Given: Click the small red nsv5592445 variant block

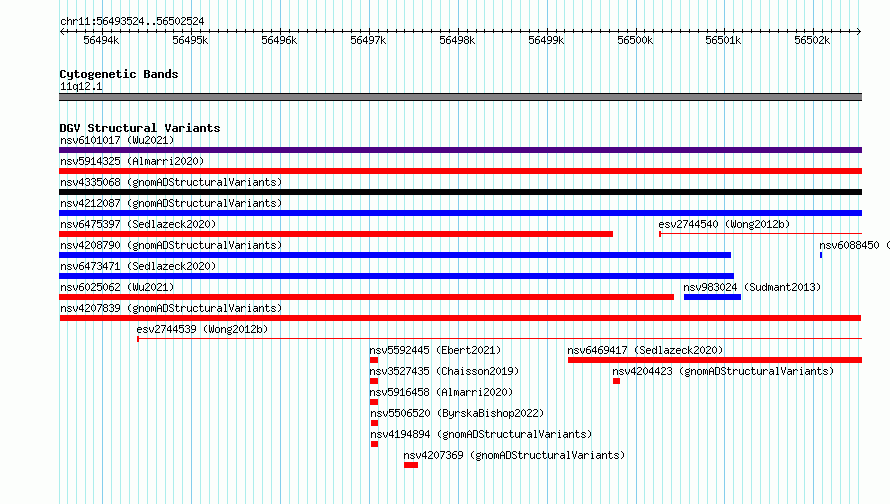Looking at the screenshot, I should [374, 360].
